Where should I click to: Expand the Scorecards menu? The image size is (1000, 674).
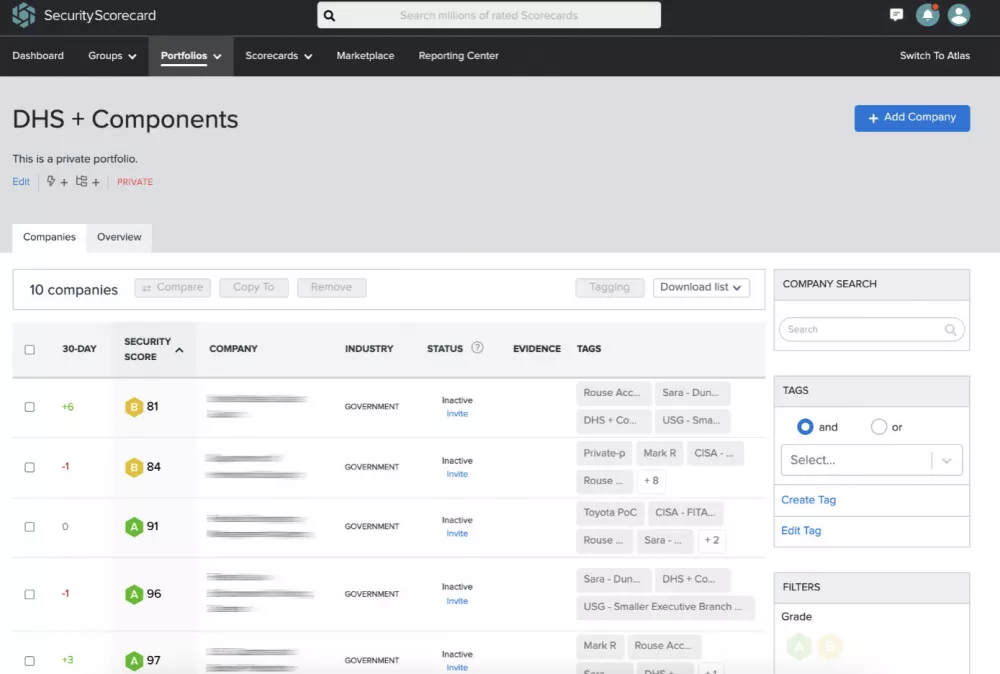coord(279,56)
